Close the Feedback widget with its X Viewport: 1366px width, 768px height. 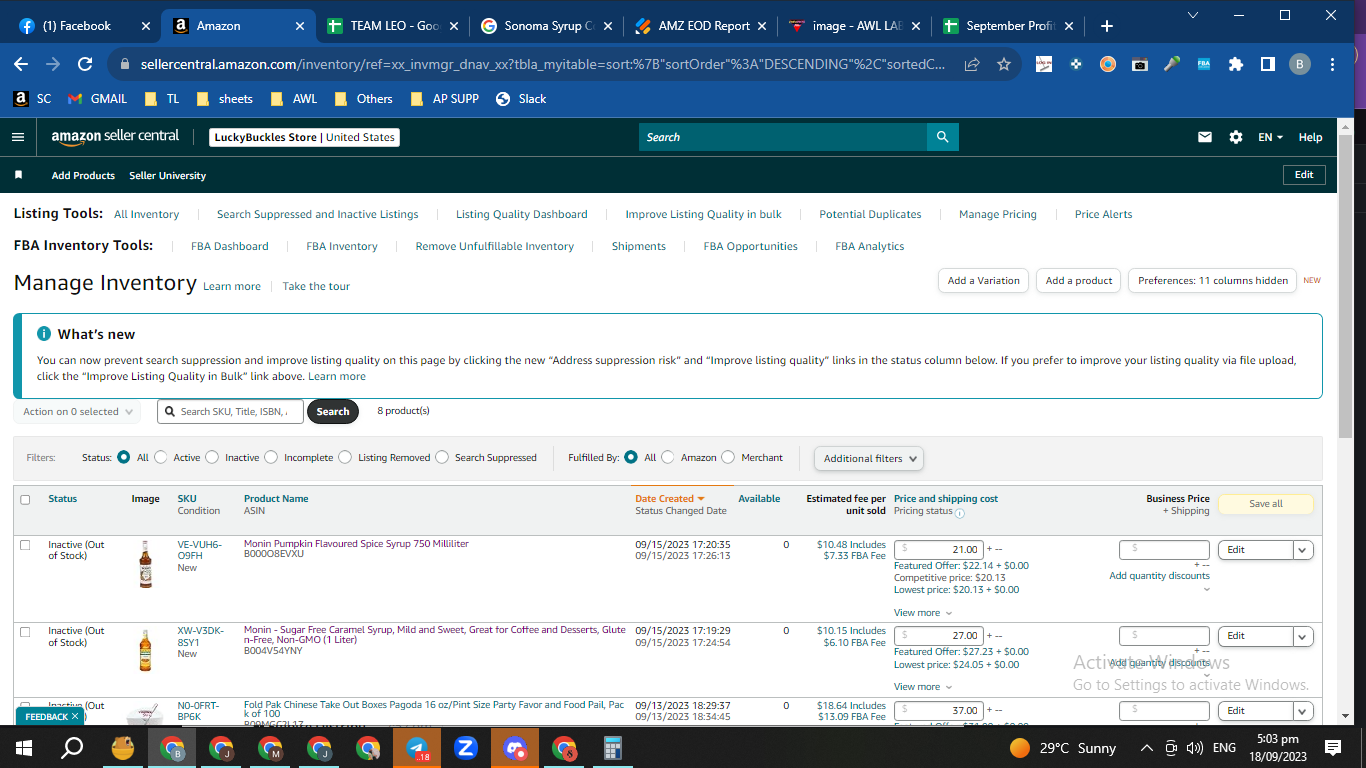coord(75,717)
